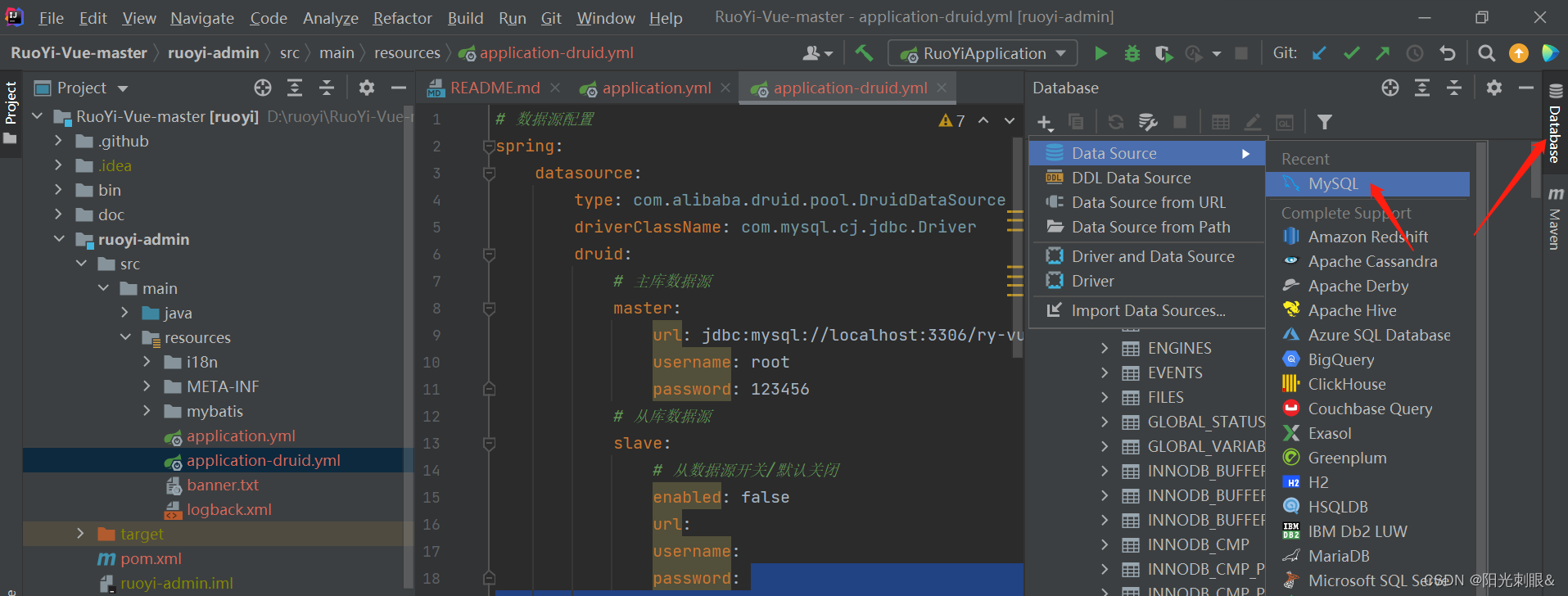Open Database table view icon
Viewport: 1568px width, 596px height.
pos(1220,122)
